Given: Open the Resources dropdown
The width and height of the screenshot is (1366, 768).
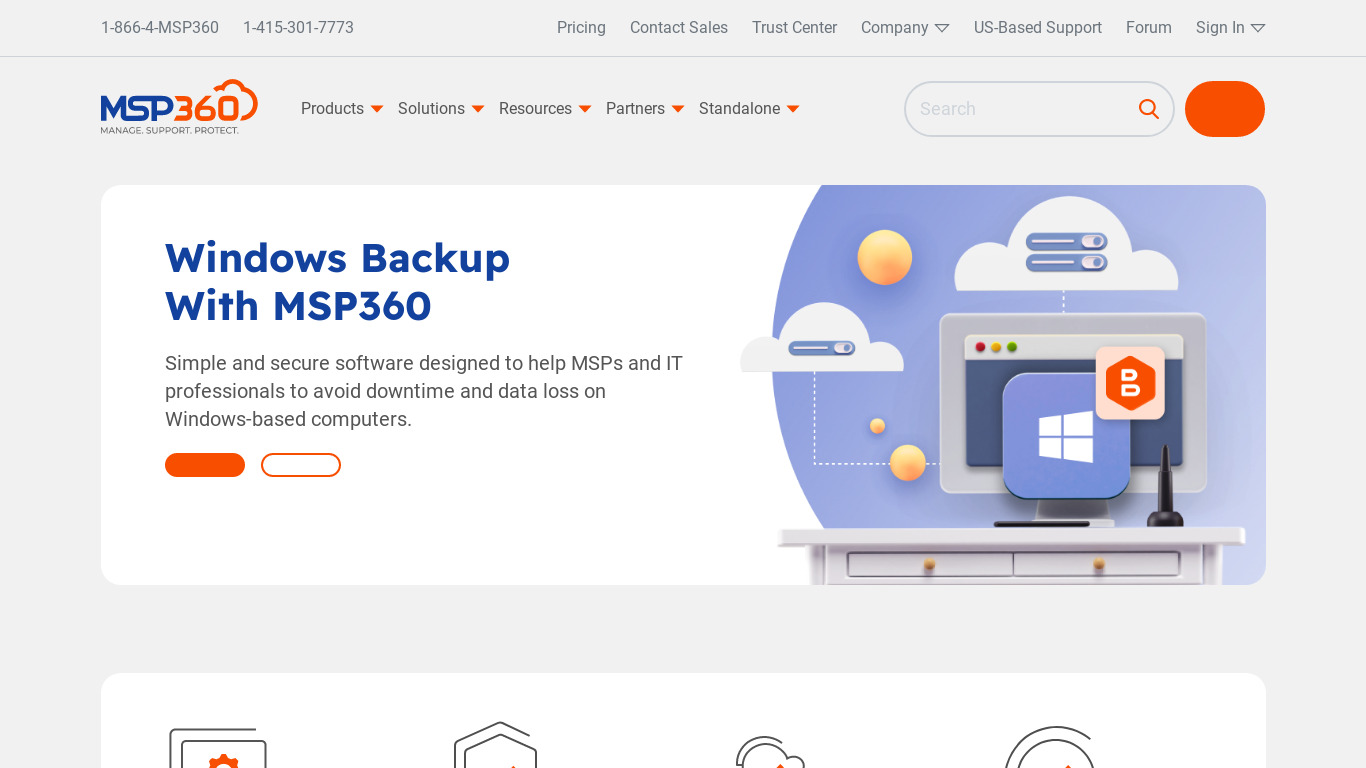Looking at the screenshot, I should pos(545,109).
